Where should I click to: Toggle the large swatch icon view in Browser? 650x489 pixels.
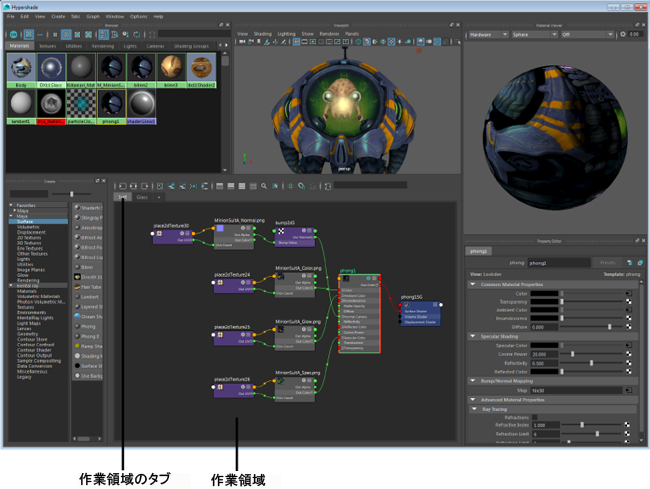point(77,35)
